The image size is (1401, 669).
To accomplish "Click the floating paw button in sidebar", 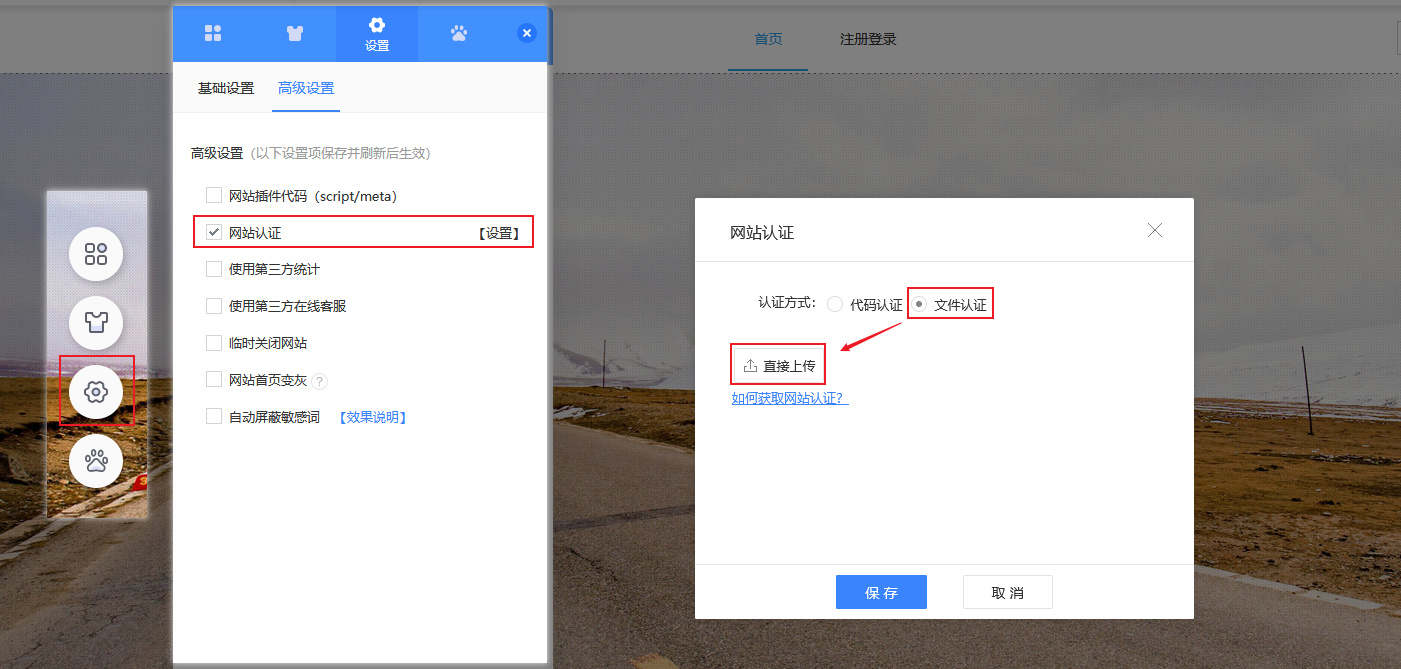I will [x=96, y=461].
